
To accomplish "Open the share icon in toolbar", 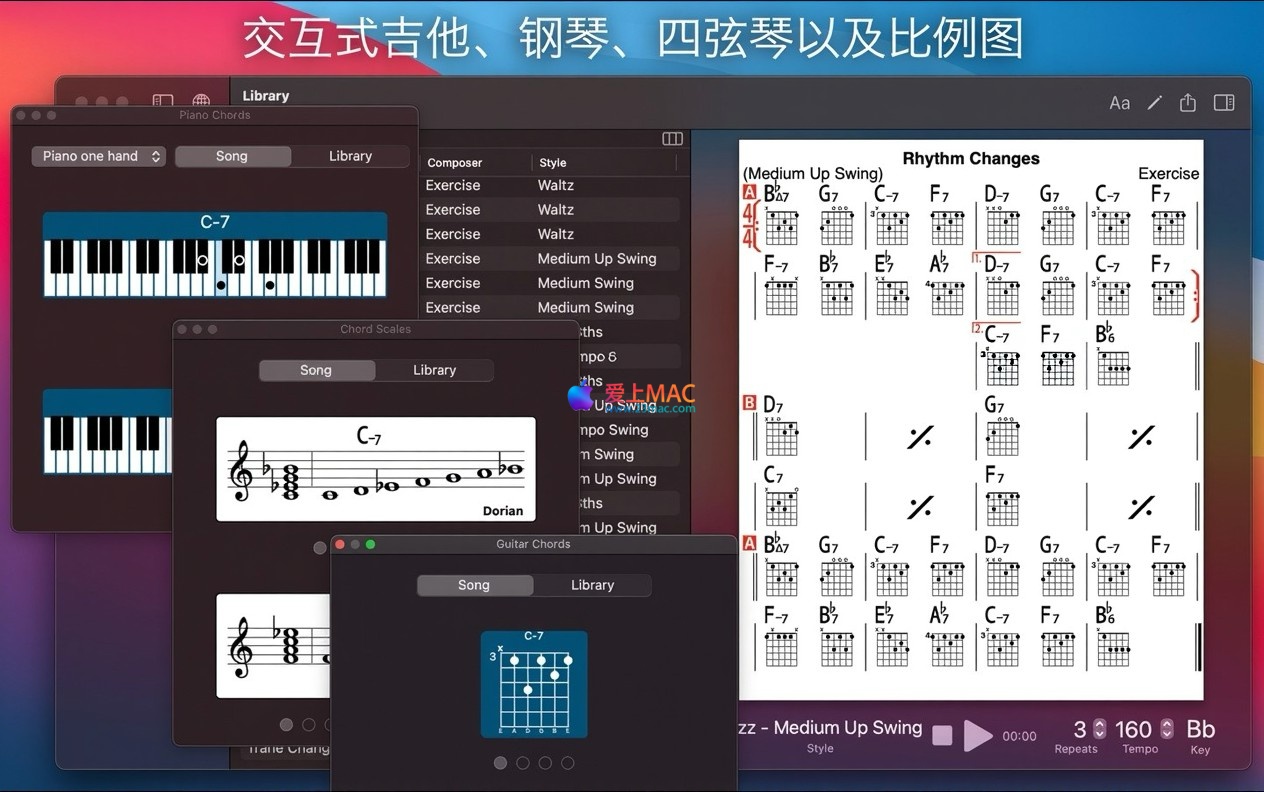I will [x=1188, y=103].
